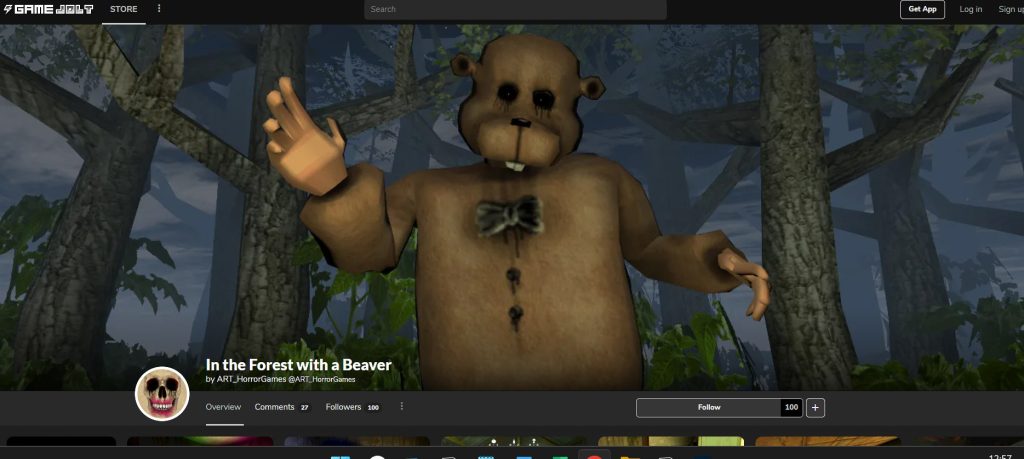Click the taskbar clock showing 12:57

coord(998,455)
